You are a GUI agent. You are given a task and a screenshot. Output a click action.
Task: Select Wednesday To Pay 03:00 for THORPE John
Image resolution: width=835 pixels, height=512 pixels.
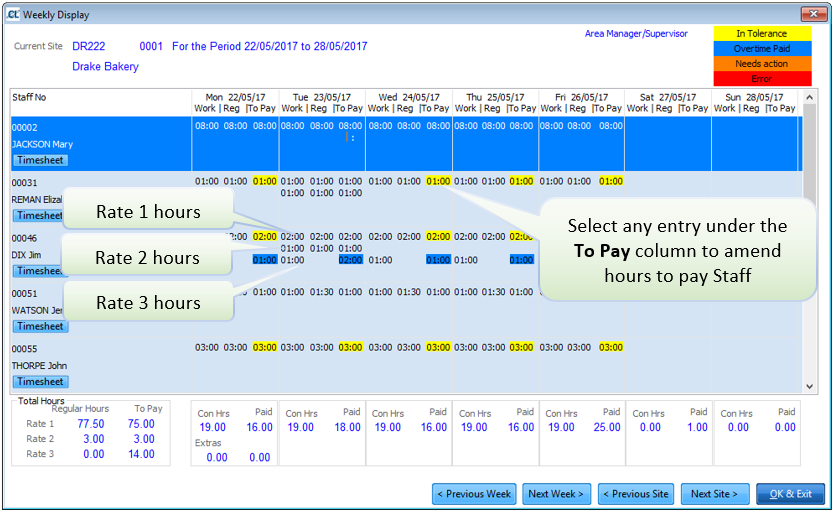[x=438, y=347]
